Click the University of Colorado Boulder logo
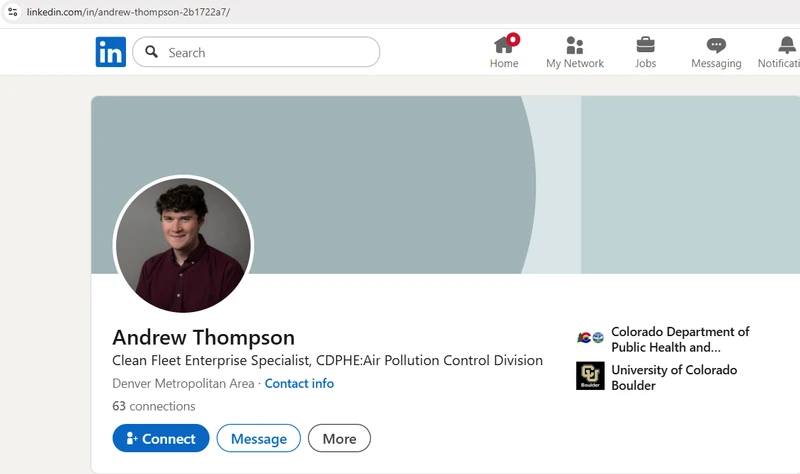Screen dimensions: 800x474 click(590, 376)
